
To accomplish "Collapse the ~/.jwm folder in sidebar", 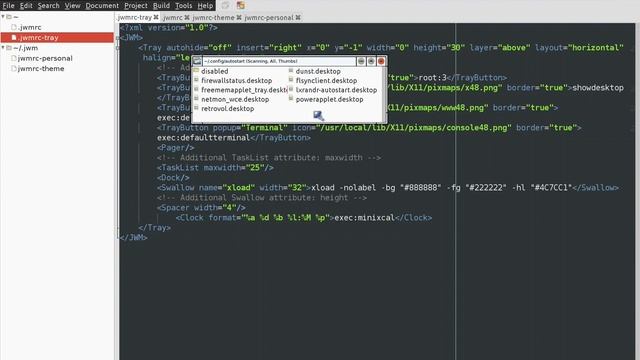I will (3, 48).
